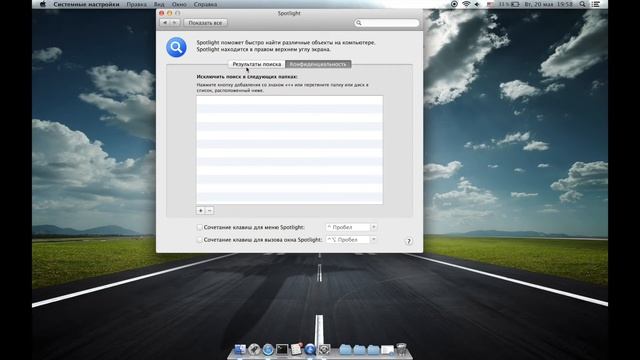Click the battery status icon
The width and height of the screenshot is (640, 360).
click(x=515, y=4)
